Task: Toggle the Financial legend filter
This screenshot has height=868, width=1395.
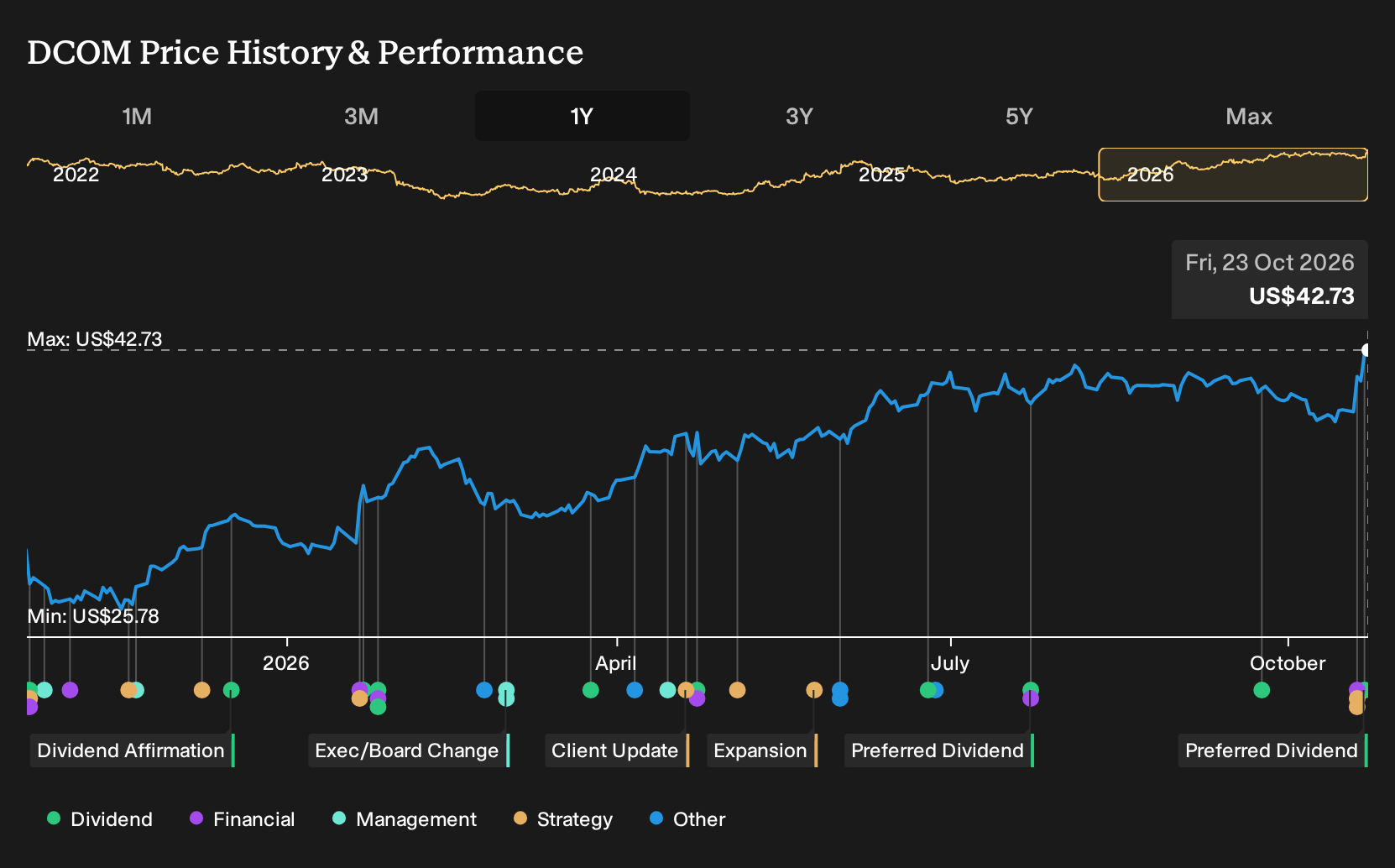Action: pyautogui.click(x=242, y=819)
